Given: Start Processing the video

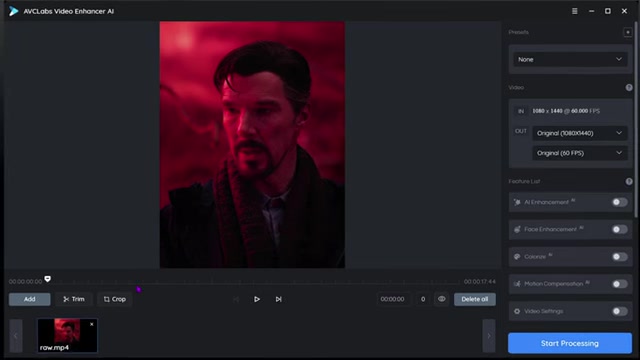Looking at the screenshot, I should (570, 343).
